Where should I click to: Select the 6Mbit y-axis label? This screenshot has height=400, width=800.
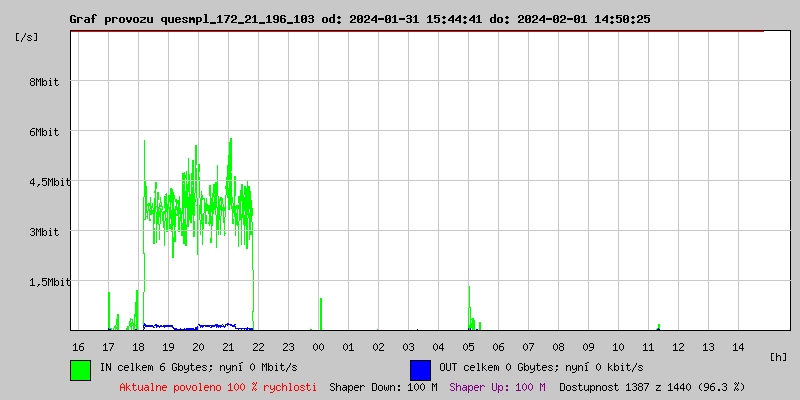coord(44,132)
